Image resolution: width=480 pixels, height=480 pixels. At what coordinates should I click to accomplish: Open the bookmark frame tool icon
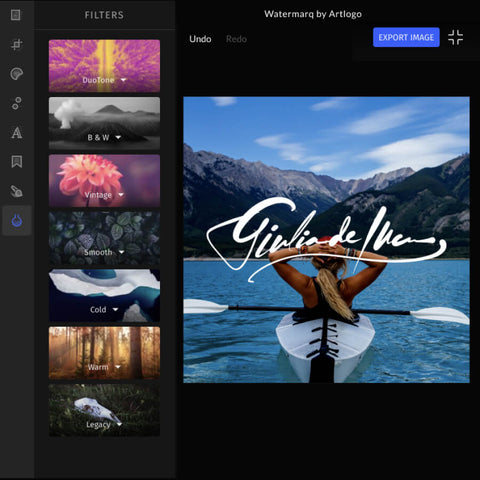(16, 162)
